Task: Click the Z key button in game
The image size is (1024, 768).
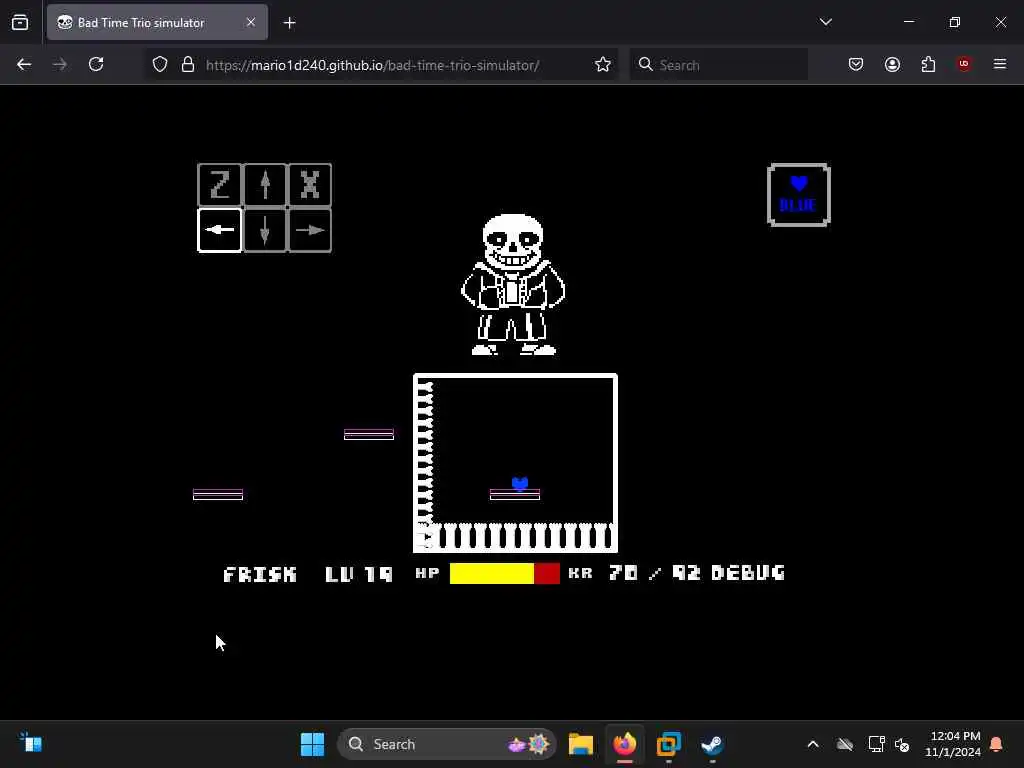Action: [219, 185]
